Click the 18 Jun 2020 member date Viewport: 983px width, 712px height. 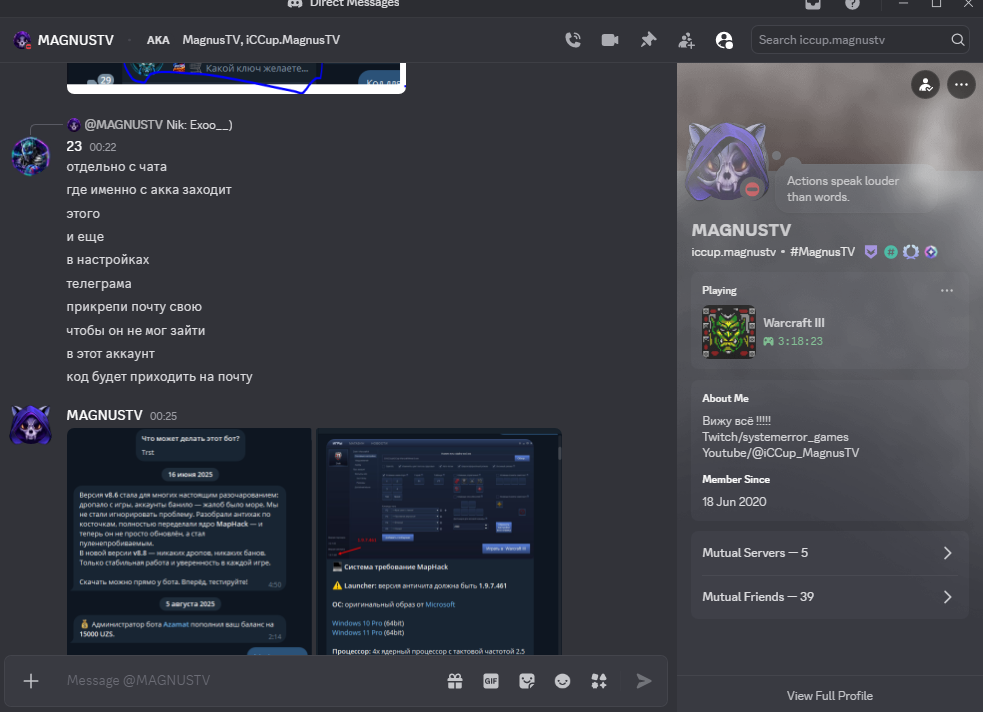734,501
